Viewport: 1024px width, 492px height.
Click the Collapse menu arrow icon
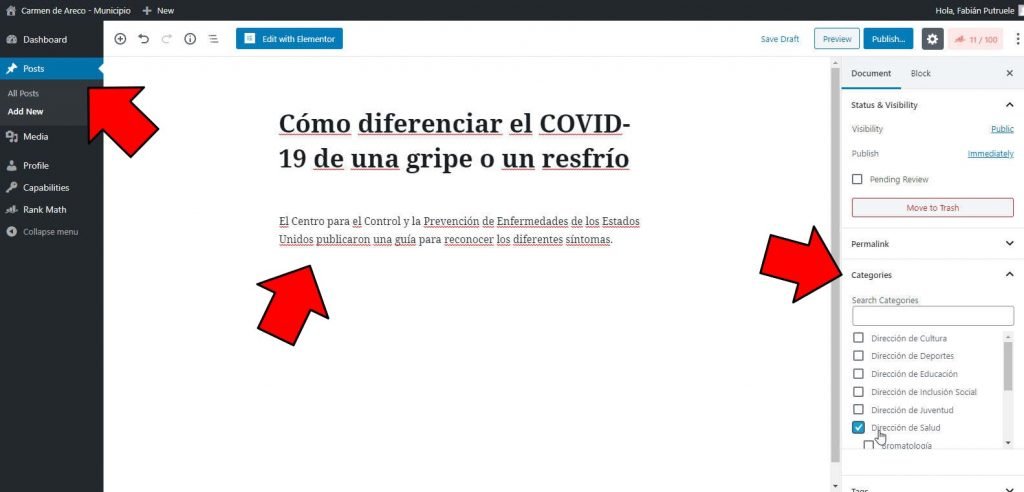pyautogui.click(x=11, y=232)
